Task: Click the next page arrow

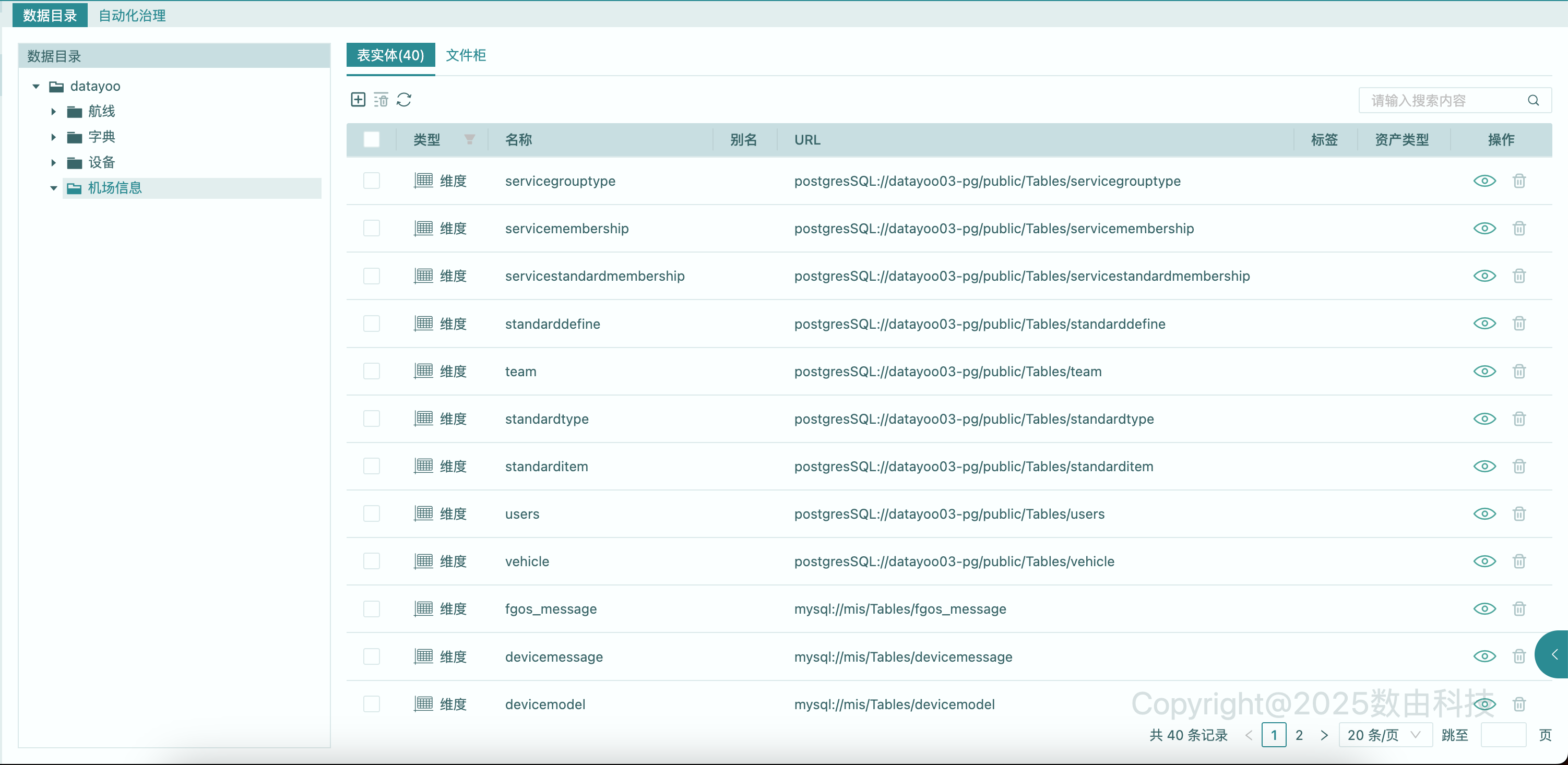Action: [x=1324, y=735]
